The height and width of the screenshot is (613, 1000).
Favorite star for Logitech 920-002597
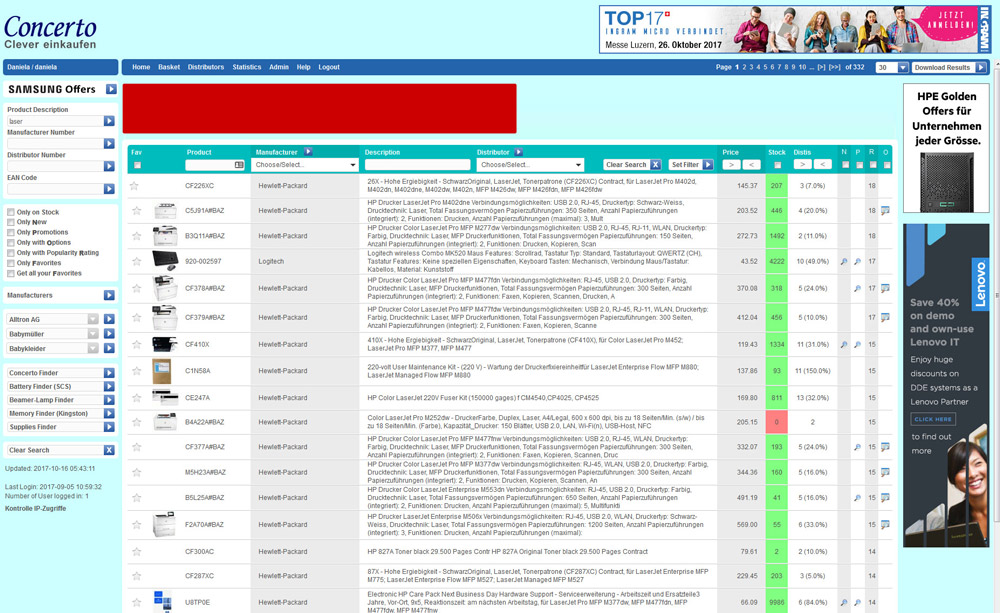pos(136,262)
